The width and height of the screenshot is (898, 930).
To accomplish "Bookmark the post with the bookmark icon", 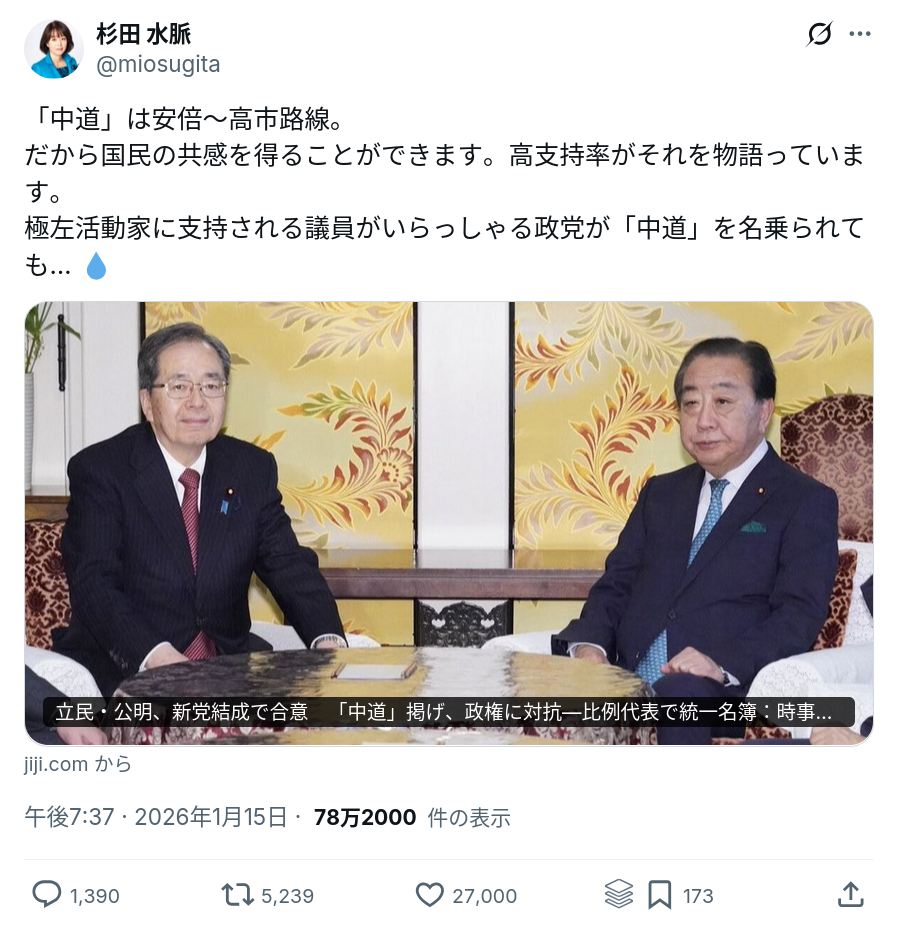I will [x=659, y=894].
